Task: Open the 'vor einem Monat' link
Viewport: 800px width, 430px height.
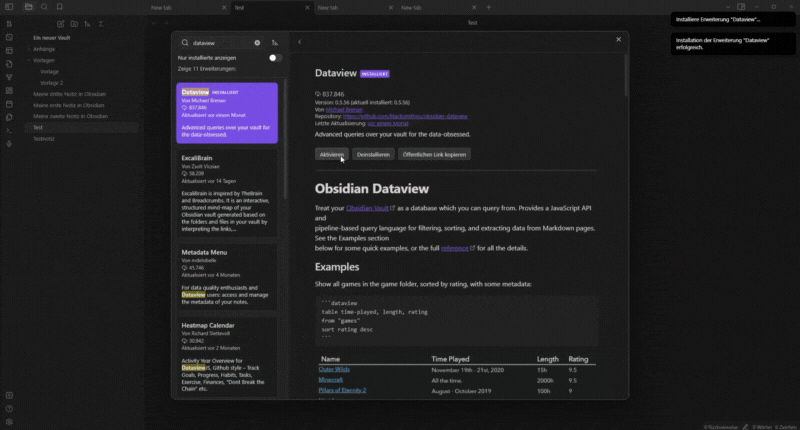Action: tap(388, 123)
